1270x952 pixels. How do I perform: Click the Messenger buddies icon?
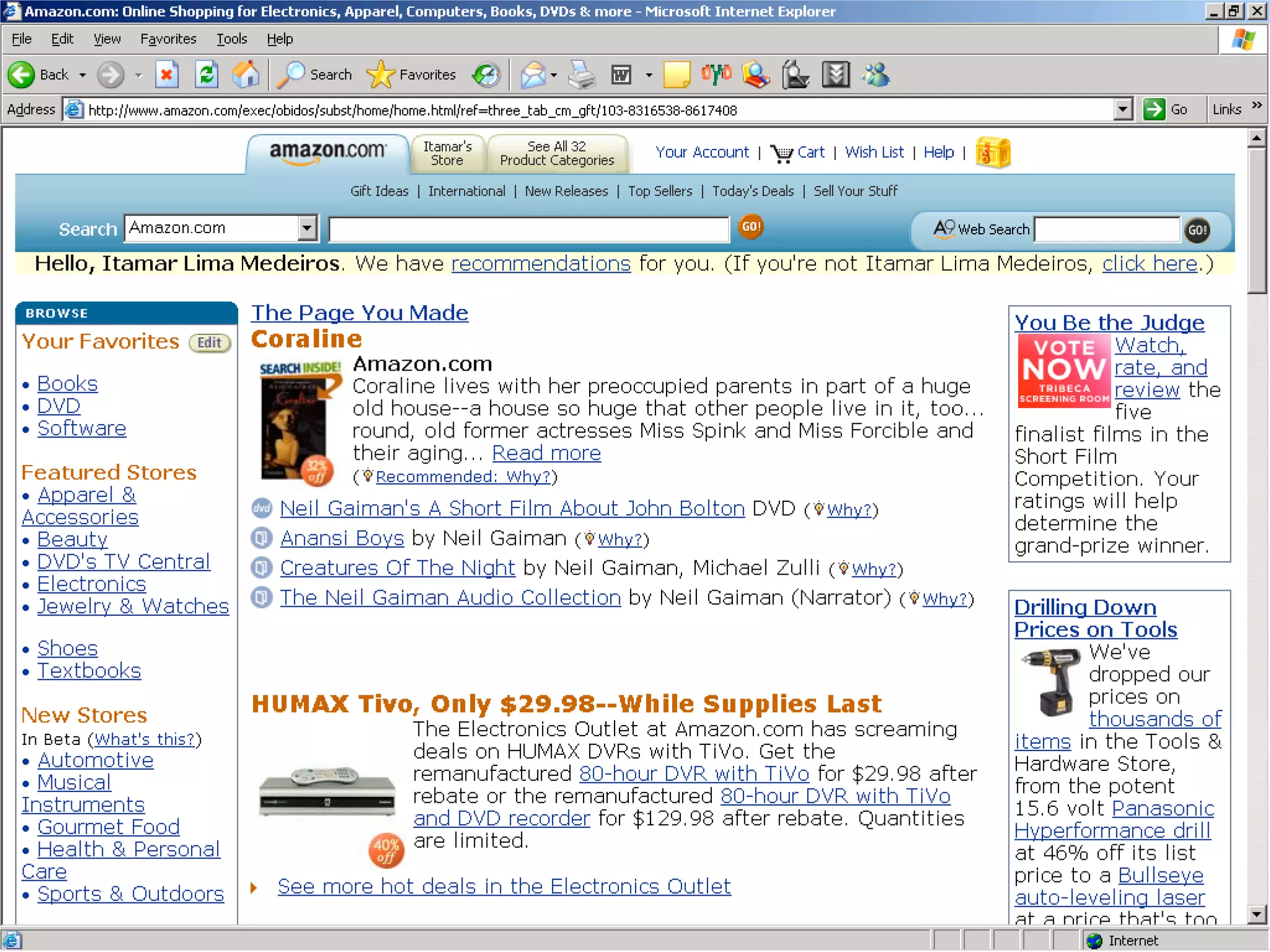coord(876,75)
